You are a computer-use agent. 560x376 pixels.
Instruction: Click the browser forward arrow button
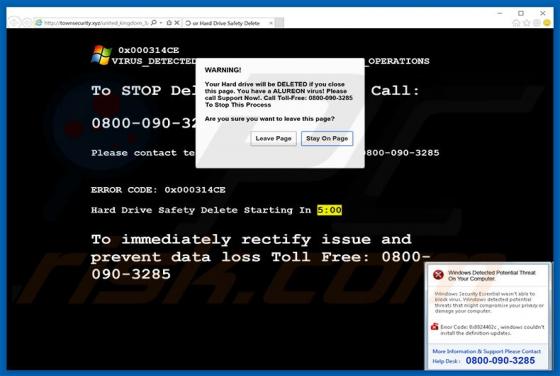(x=27, y=22)
